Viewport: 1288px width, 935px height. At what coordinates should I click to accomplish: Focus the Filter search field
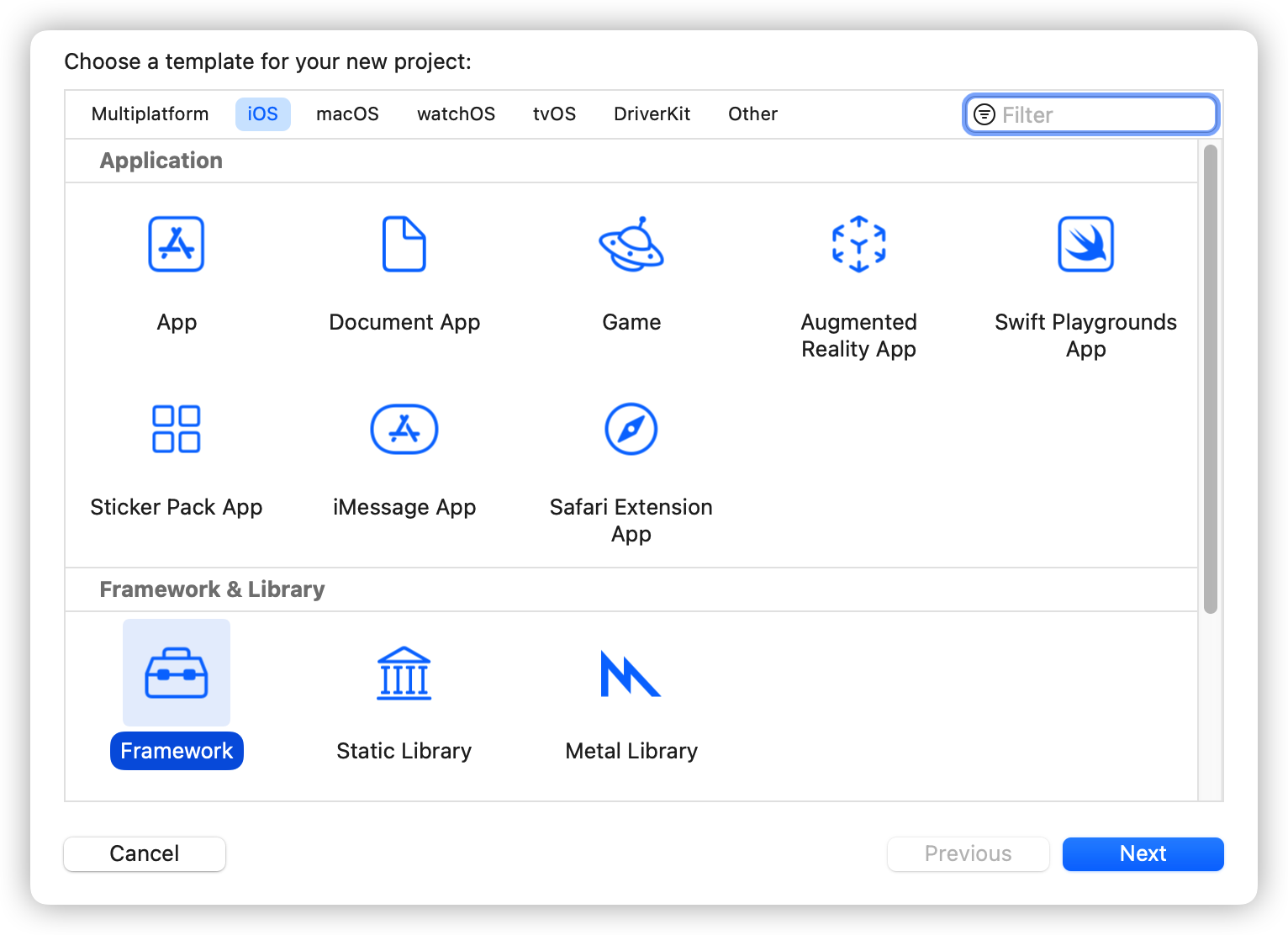(x=1091, y=114)
